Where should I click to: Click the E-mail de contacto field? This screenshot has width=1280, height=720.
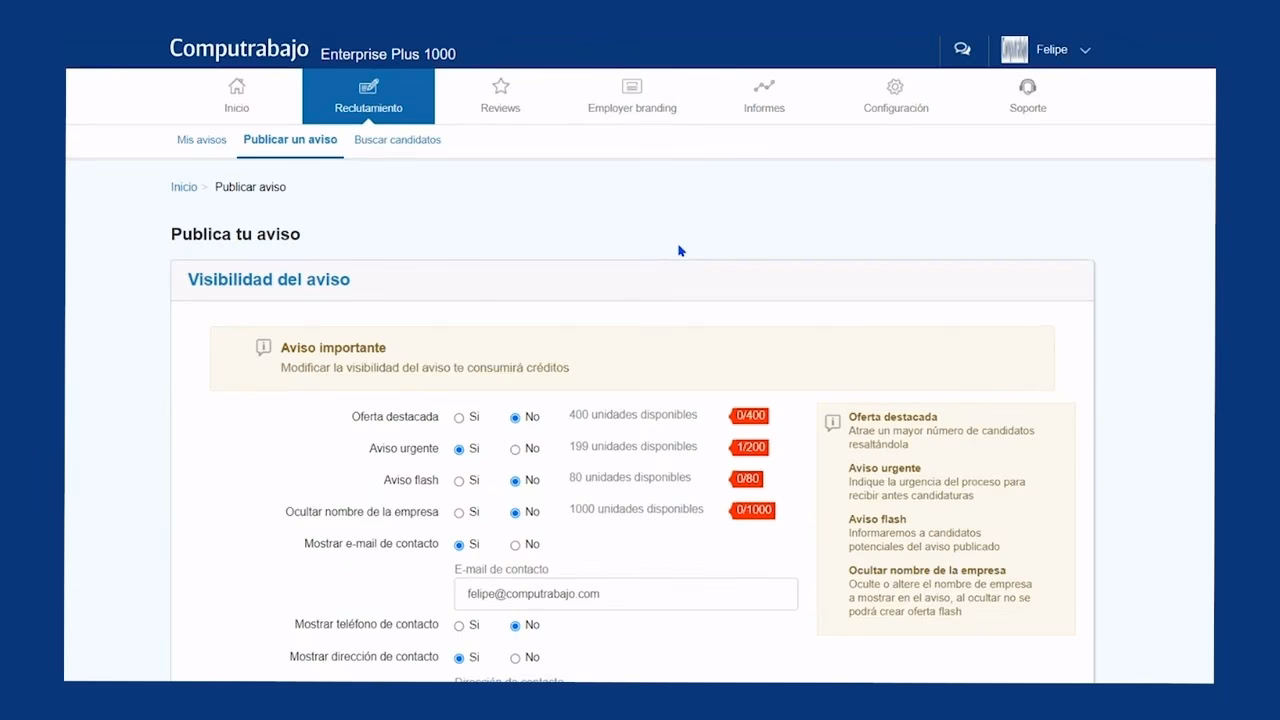626,594
